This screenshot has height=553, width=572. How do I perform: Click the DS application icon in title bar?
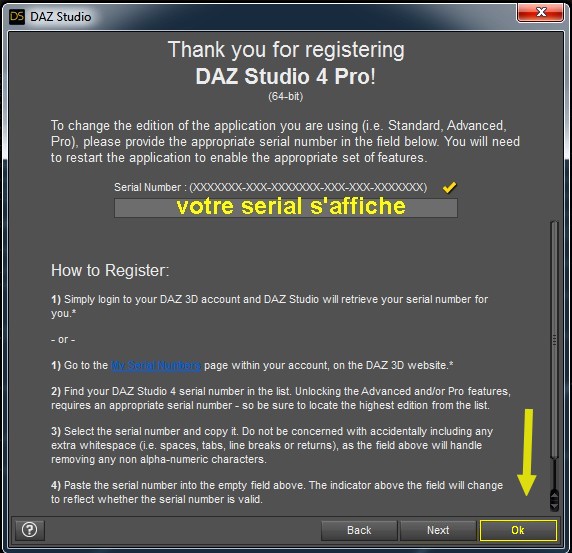click(17, 16)
